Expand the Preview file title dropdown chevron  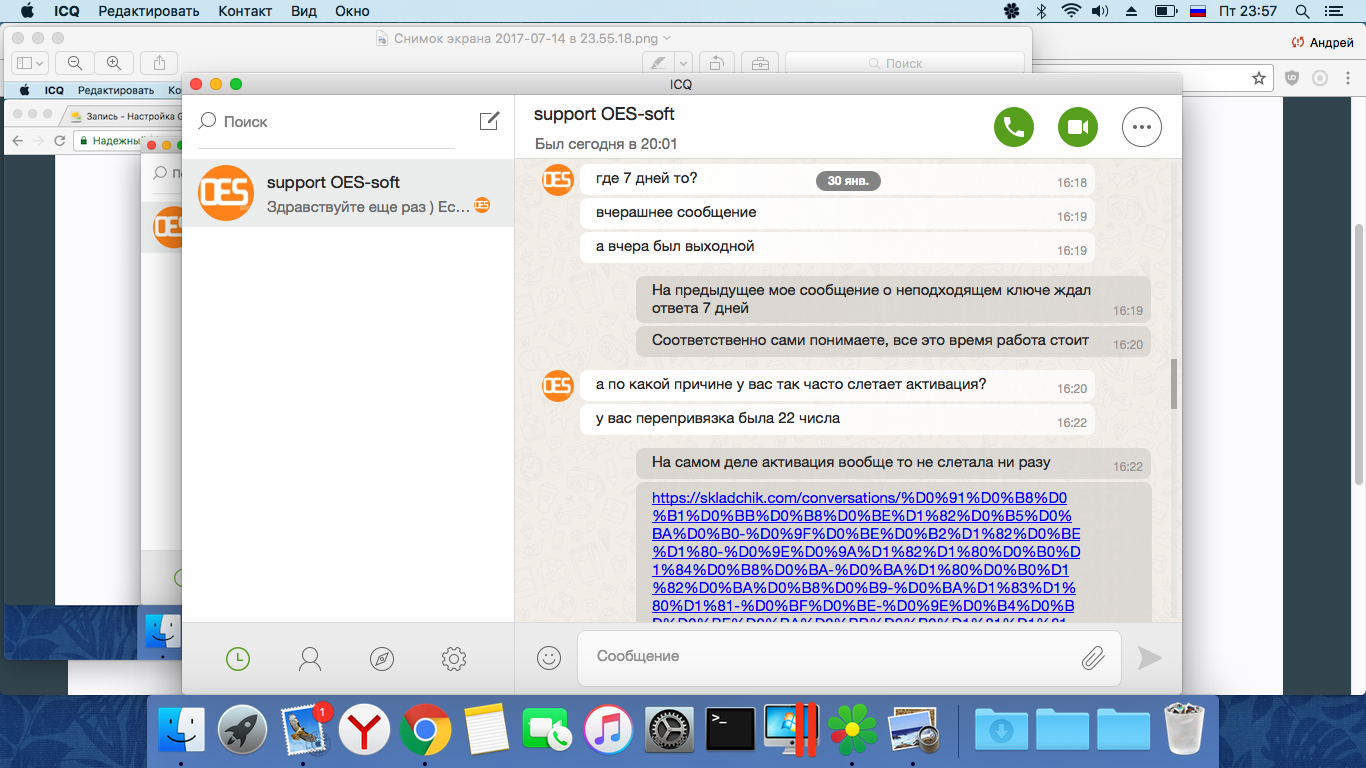point(668,38)
